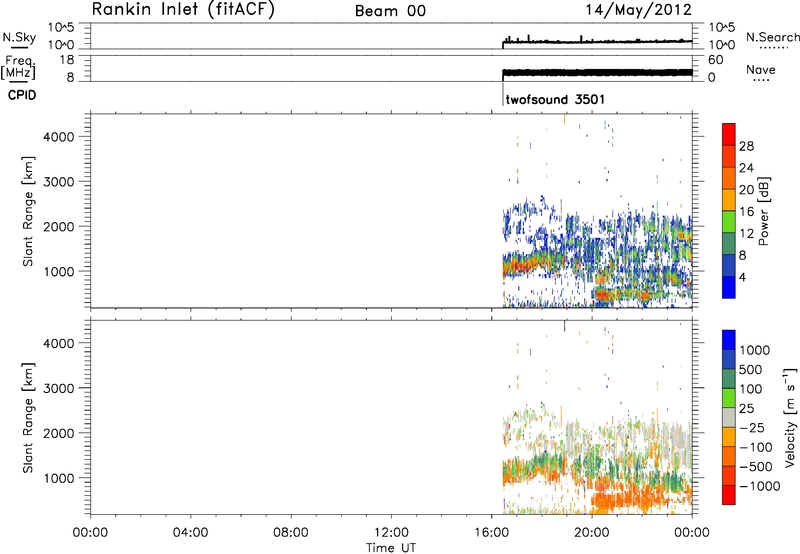The height and width of the screenshot is (554, 800).
Task: Click the "100" velocity colorbar value
Action: pyautogui.click(x=751, y=389)
